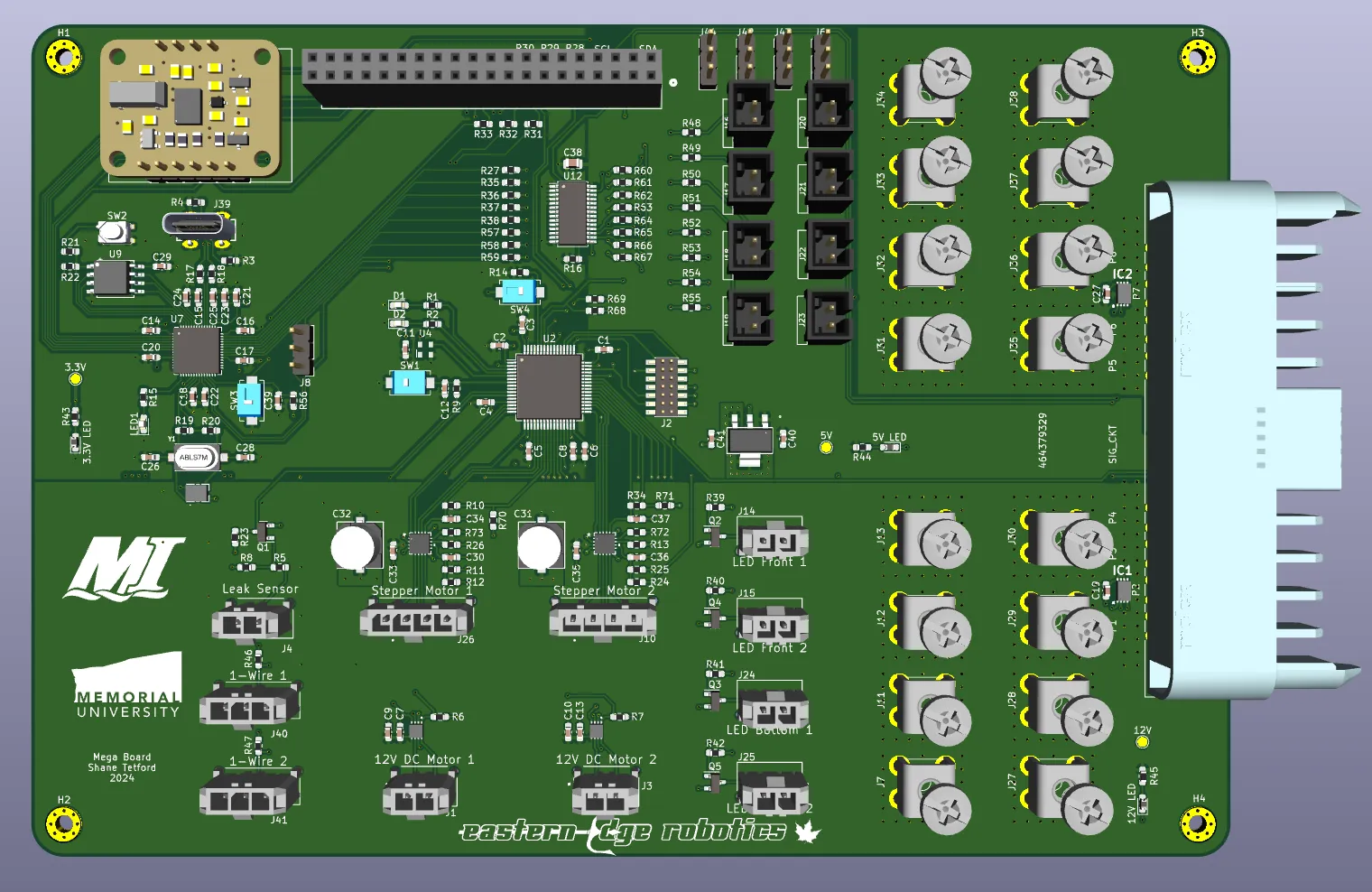The height and width of the screenshot is (892, 1372).
Task: Select the C31 electrolytic capacitor
Action: click(x=542, y=545)
